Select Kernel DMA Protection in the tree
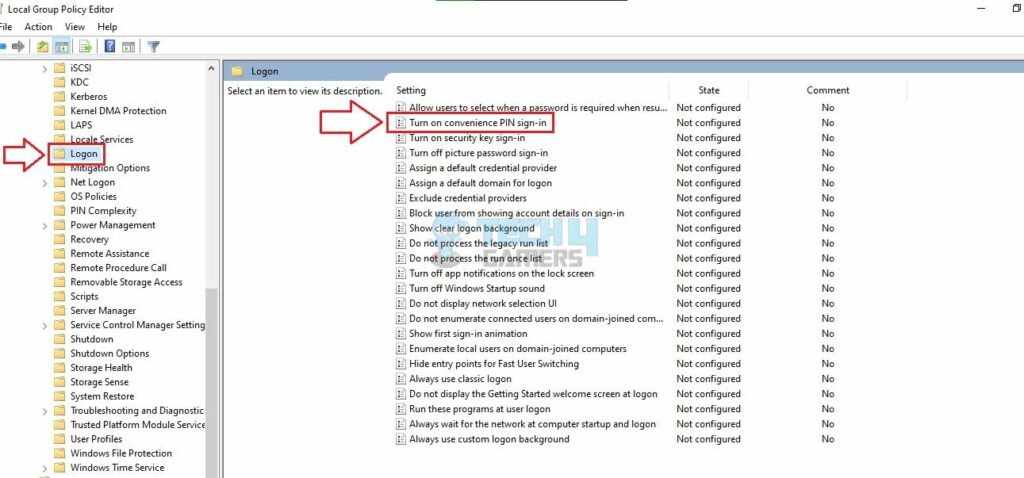The height and width of the screenshot is (478, 1024). point(118,111)
